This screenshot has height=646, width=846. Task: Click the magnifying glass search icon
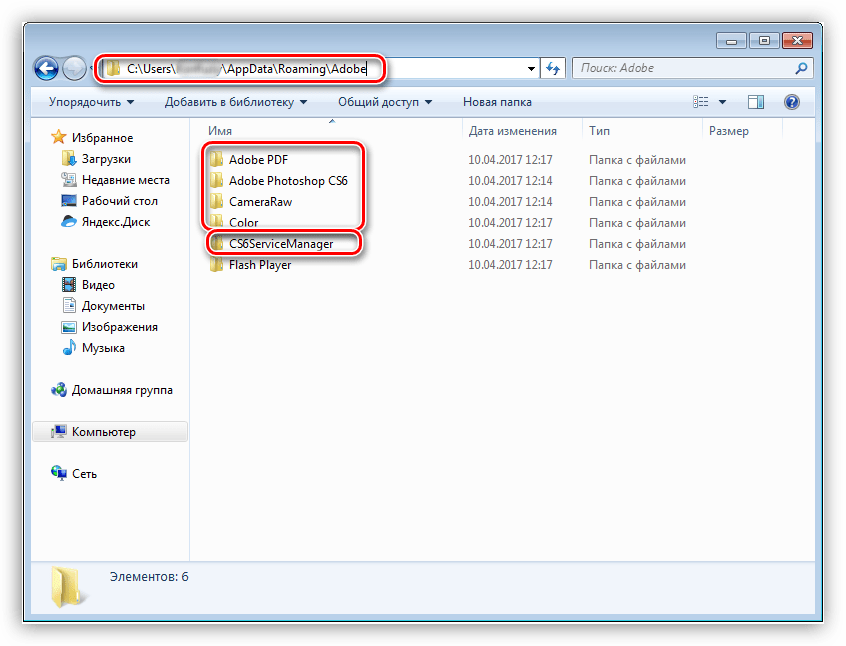point(801,68)
